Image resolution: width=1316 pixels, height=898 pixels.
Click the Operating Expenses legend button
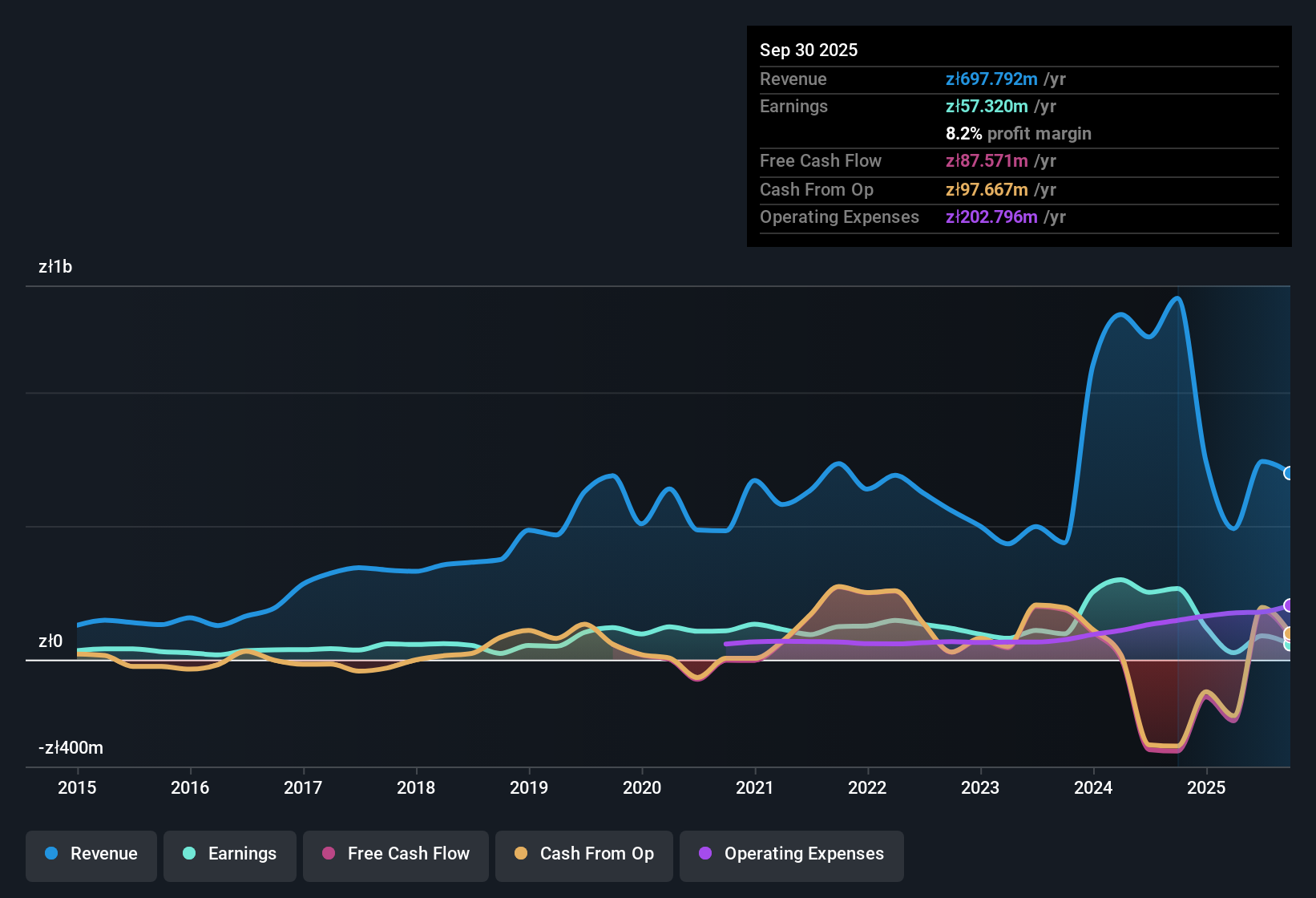pyautogui.click(x=791, y=854)
